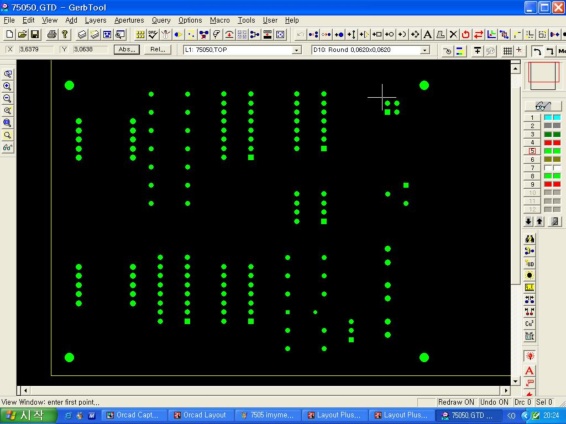Click the Delete 'X' toolbar icon
The image size is (566, 424).
pos(453,35)
